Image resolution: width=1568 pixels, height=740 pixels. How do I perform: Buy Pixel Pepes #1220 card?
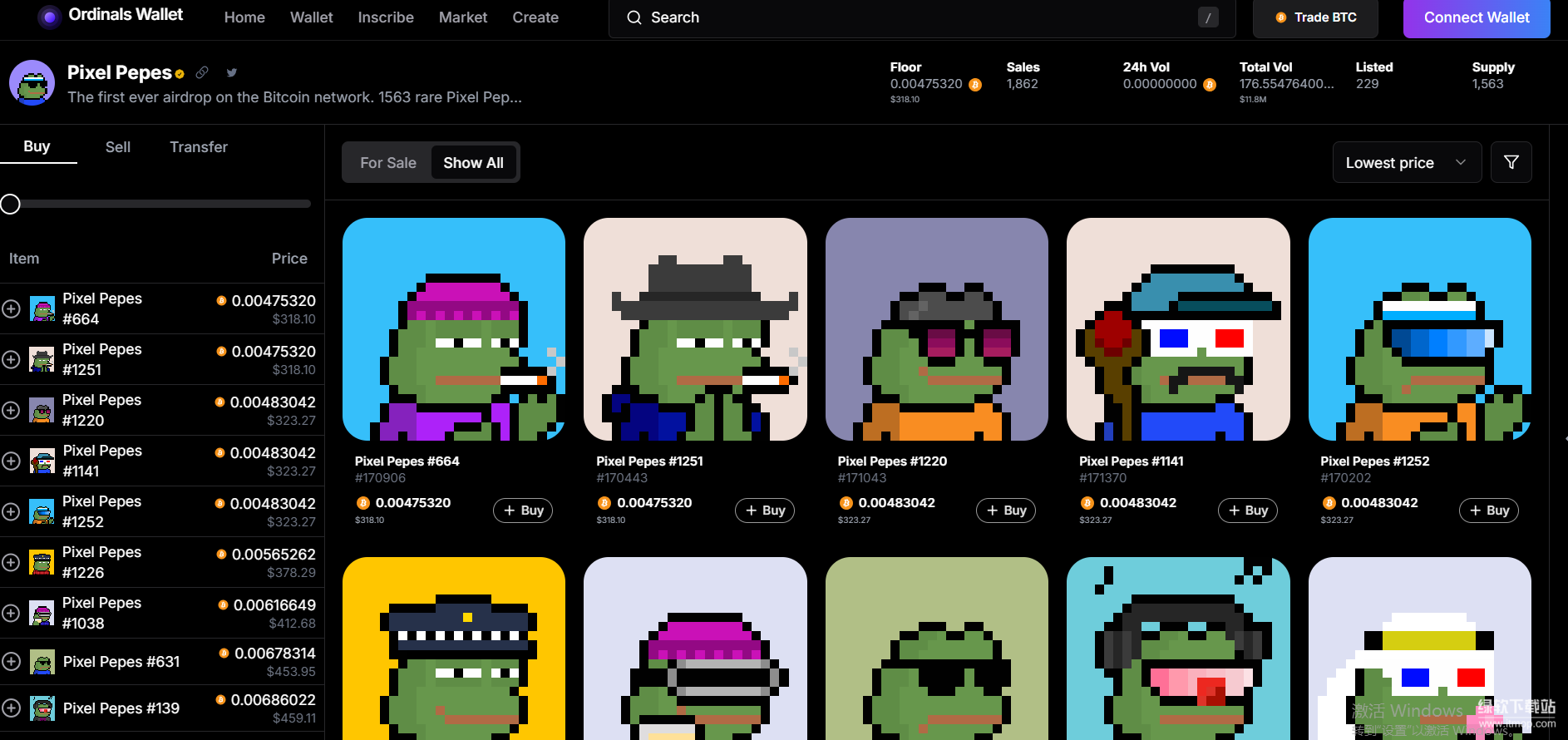point(1005,511)
